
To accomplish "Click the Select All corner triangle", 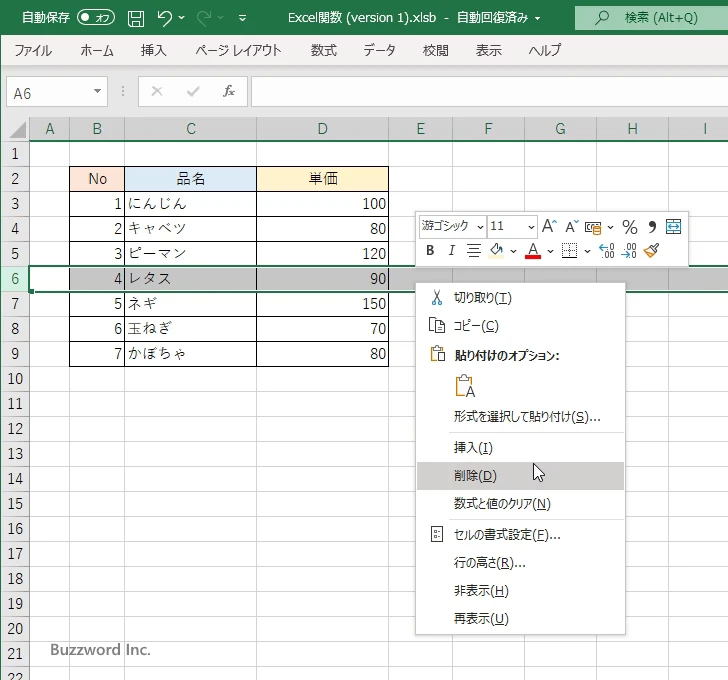I will coord(18,130).
